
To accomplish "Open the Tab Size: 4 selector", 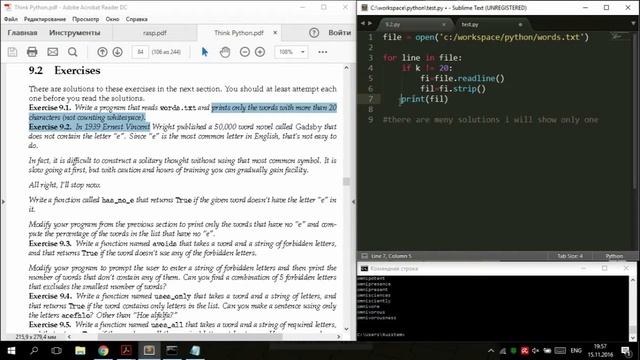I will pos(570,256).
